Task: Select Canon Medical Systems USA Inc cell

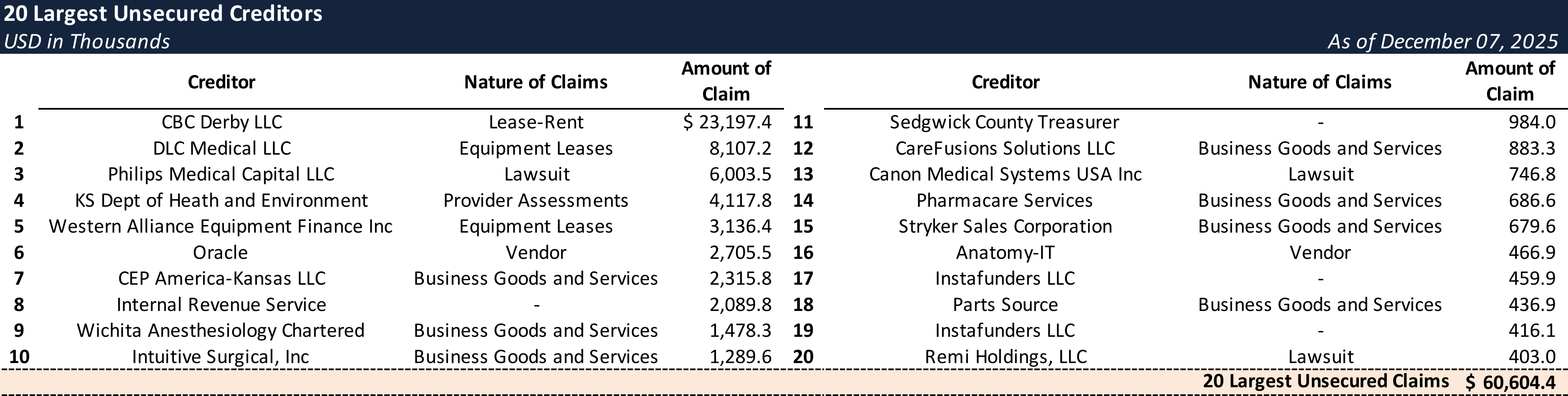Action: 1005,175
